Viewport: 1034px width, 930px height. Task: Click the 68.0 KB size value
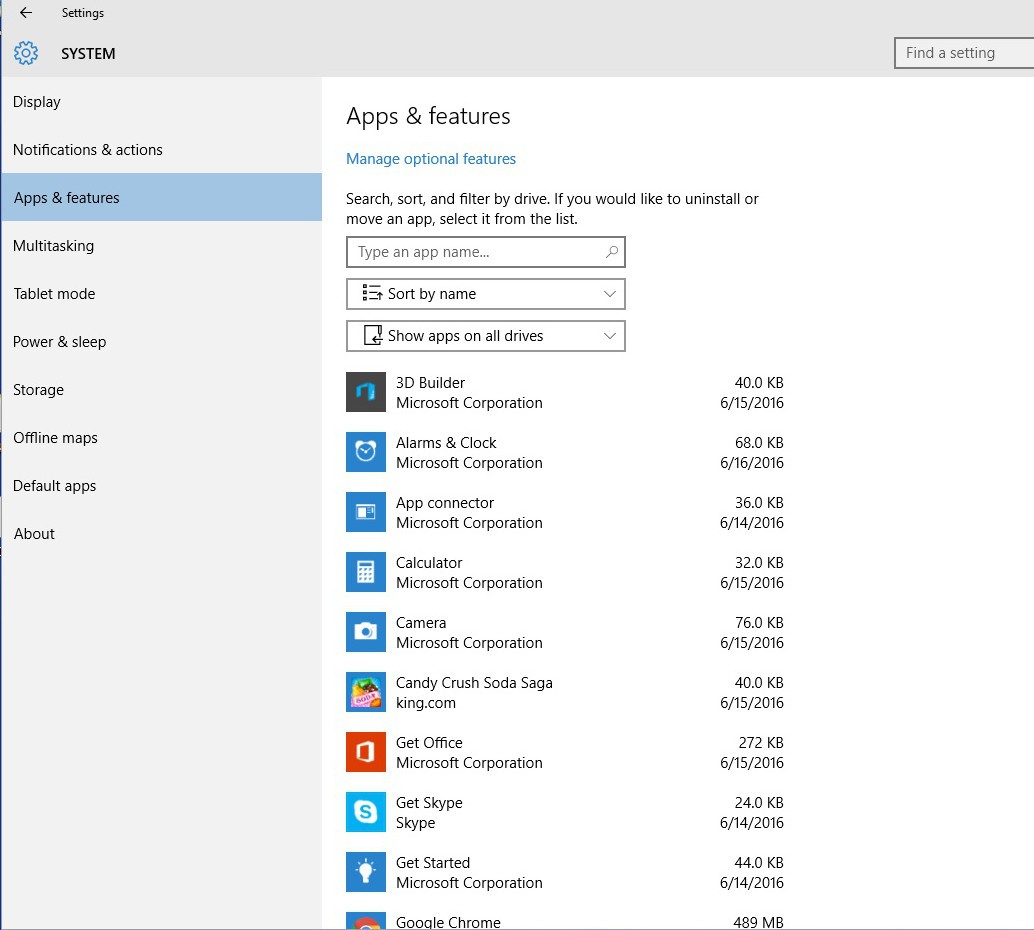click(x=759, y=443)
